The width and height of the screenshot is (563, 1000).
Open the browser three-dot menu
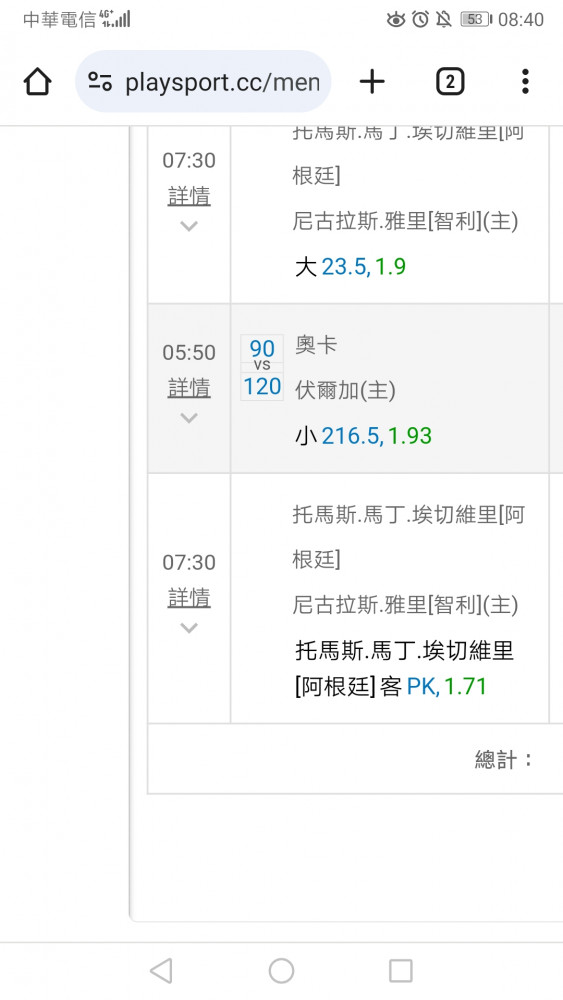coord(525,82)
